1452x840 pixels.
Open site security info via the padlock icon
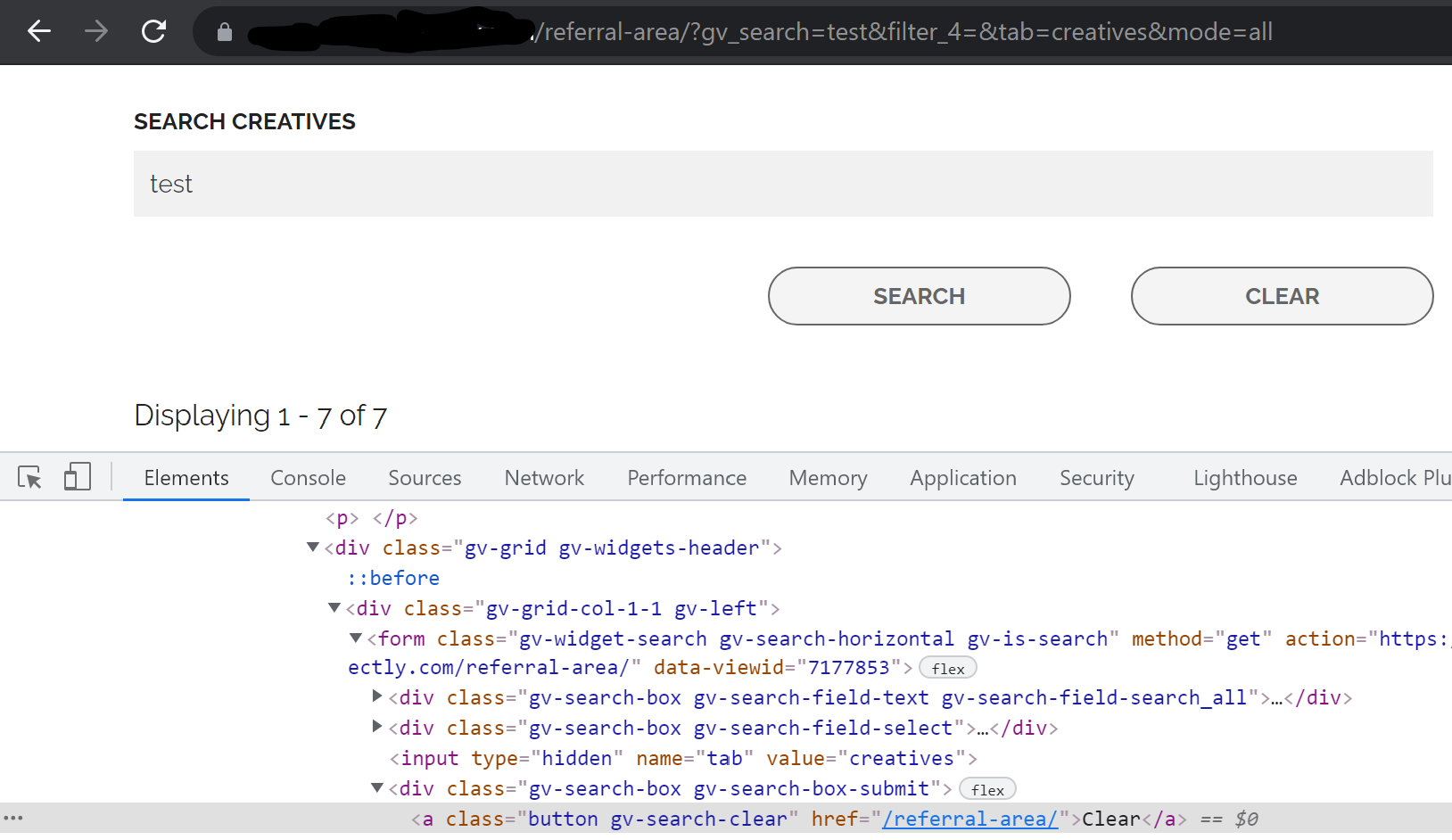(x=224, y=32)
